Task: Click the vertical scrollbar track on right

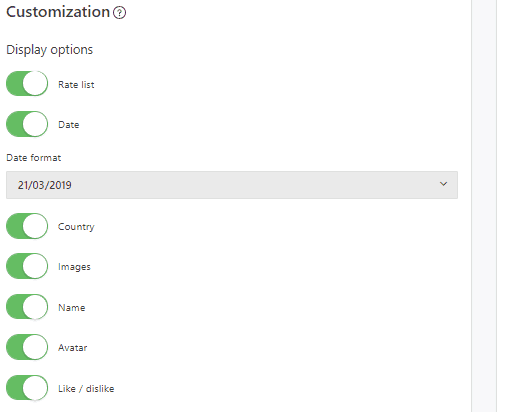Action: (x=484, y=206)
